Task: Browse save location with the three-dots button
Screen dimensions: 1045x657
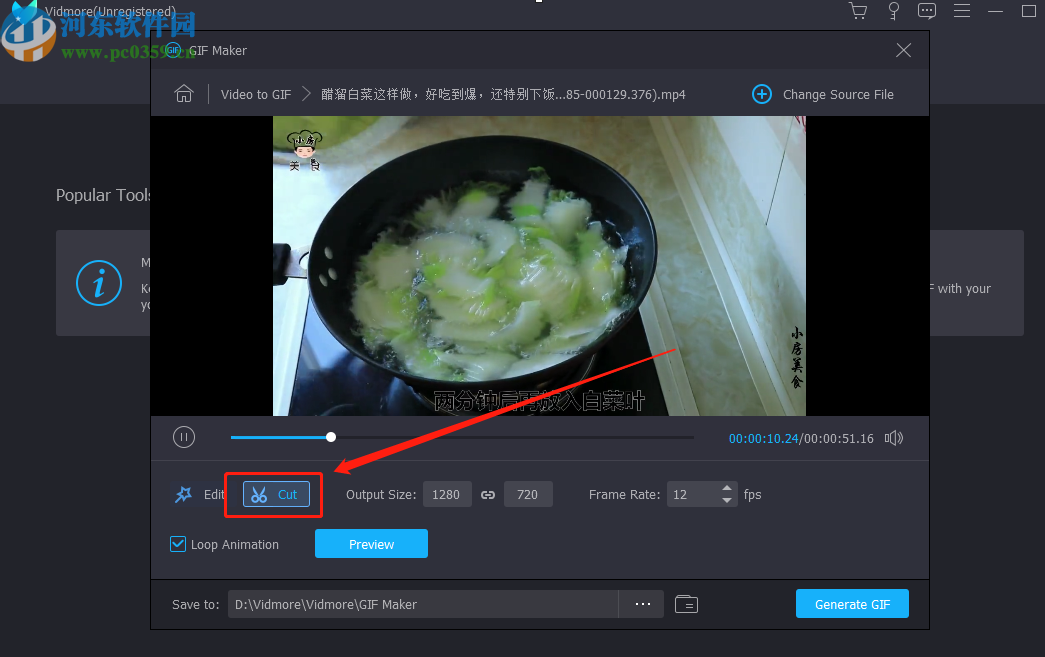Action: [x=642, y=604]
